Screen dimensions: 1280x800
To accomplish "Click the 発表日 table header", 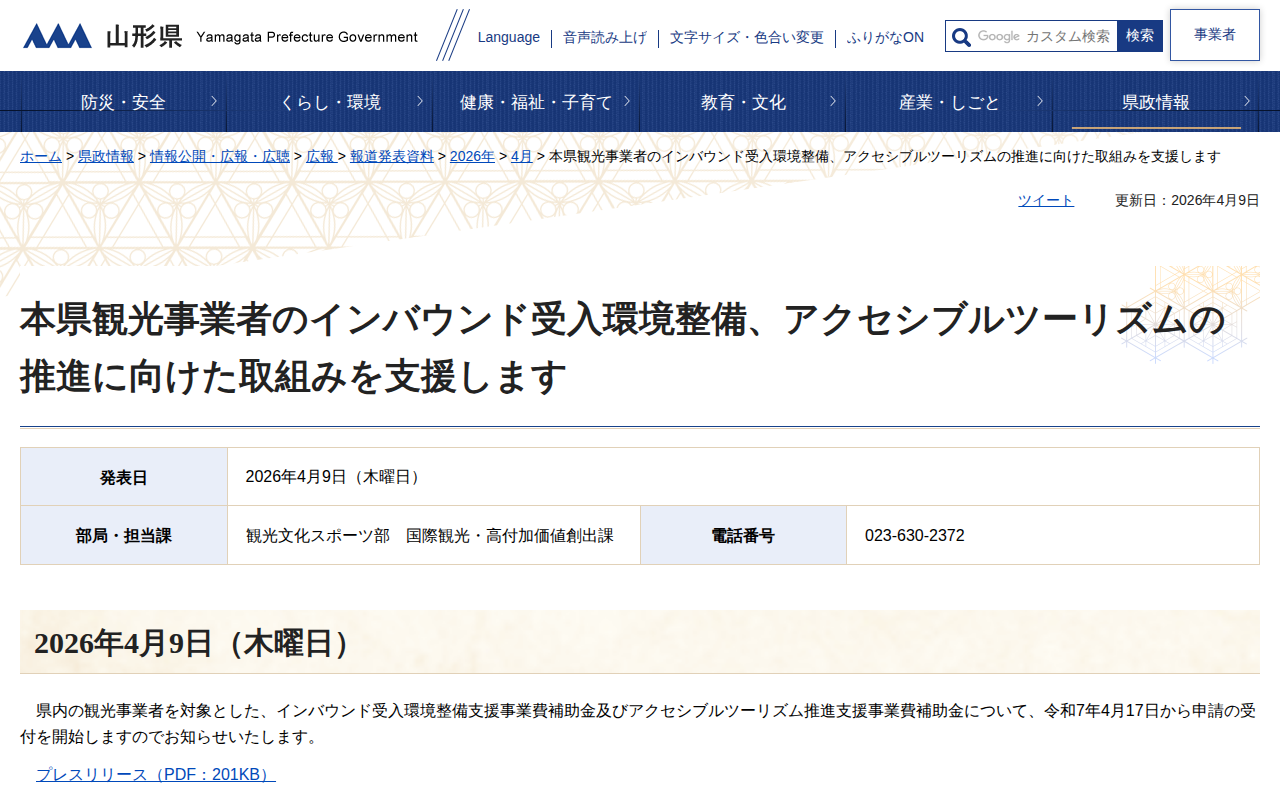I will pyautogui.click(x=124, y=477).
